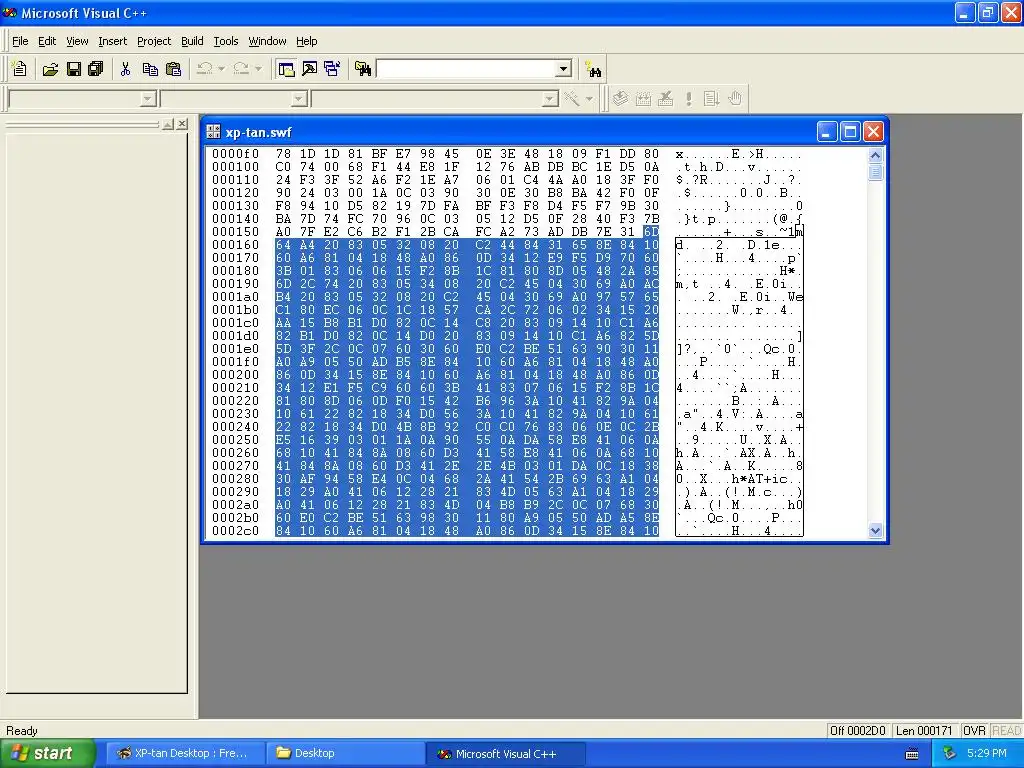Close the Workspace docking pane
The width and height of the screenshot is (1024, 768).
182,123
